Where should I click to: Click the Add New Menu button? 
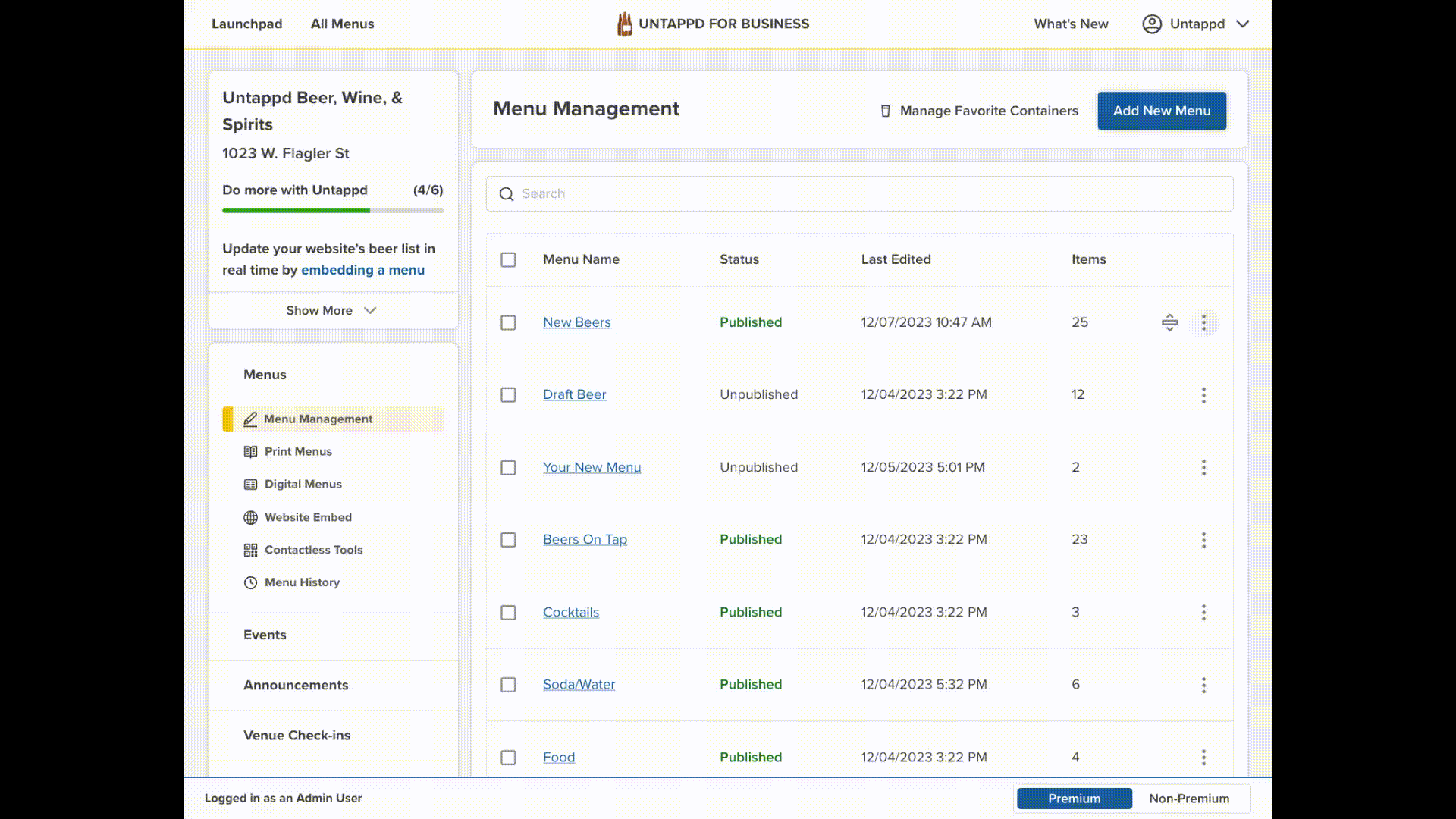(x=1162, y=111)
